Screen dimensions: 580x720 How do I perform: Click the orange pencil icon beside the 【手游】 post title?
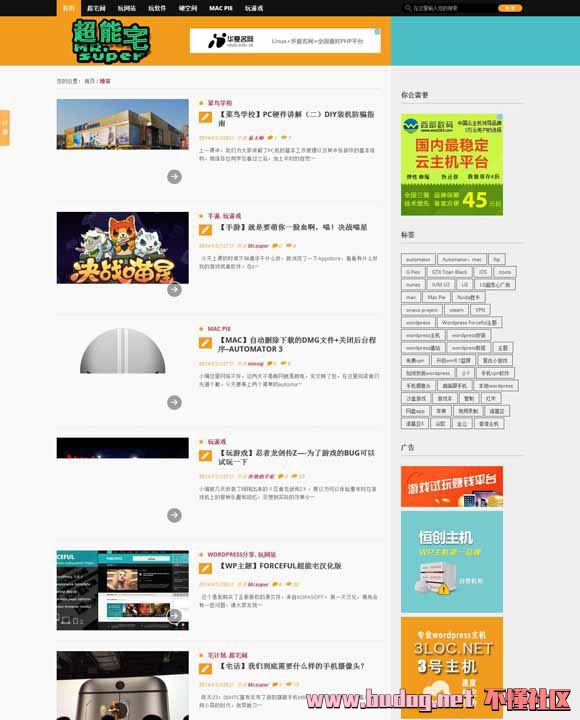[205, 230]
